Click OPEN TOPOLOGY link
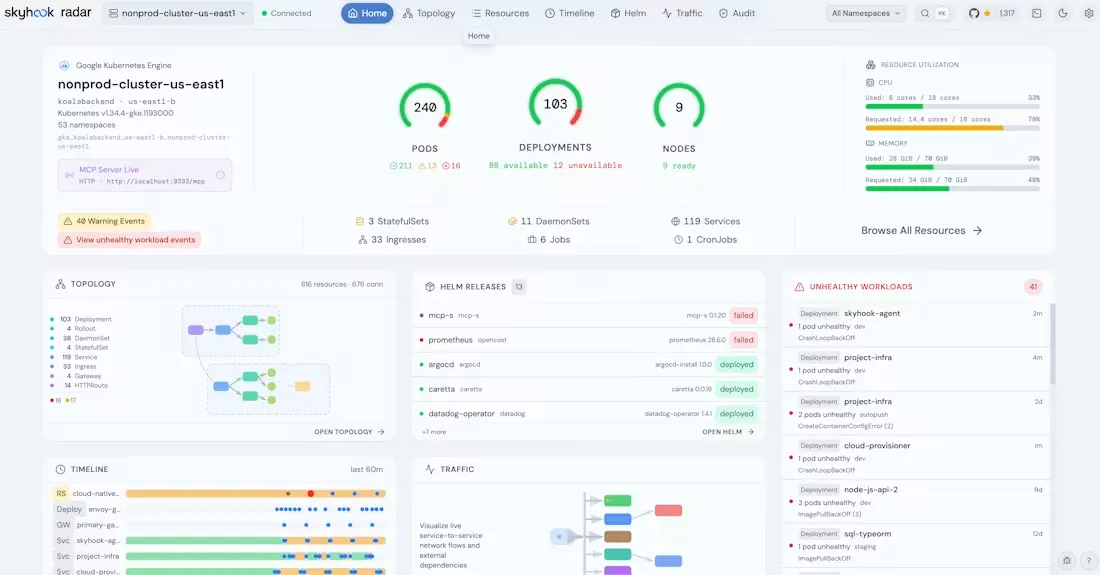1100x575 pixels. coord(349,432)
